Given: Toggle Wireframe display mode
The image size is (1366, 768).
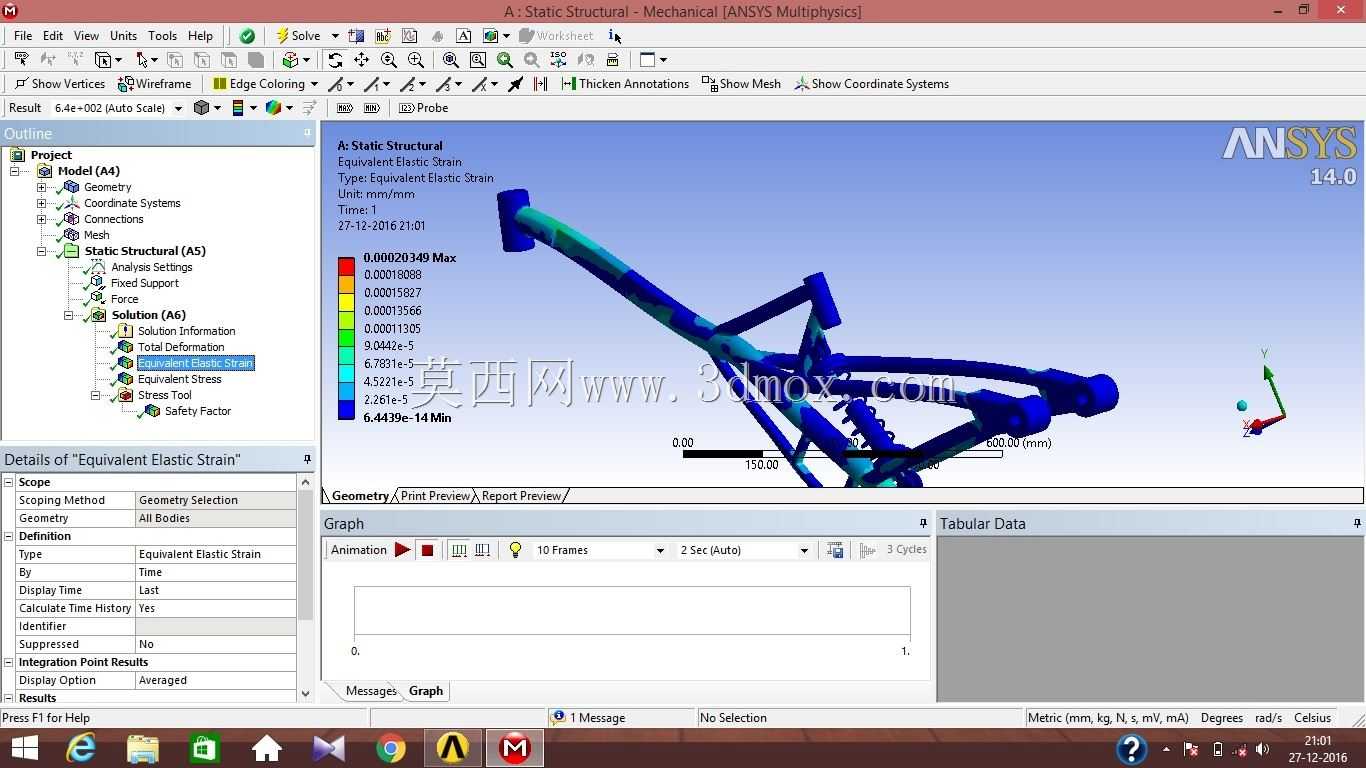Looking at the screenshot, I should 154,84.
